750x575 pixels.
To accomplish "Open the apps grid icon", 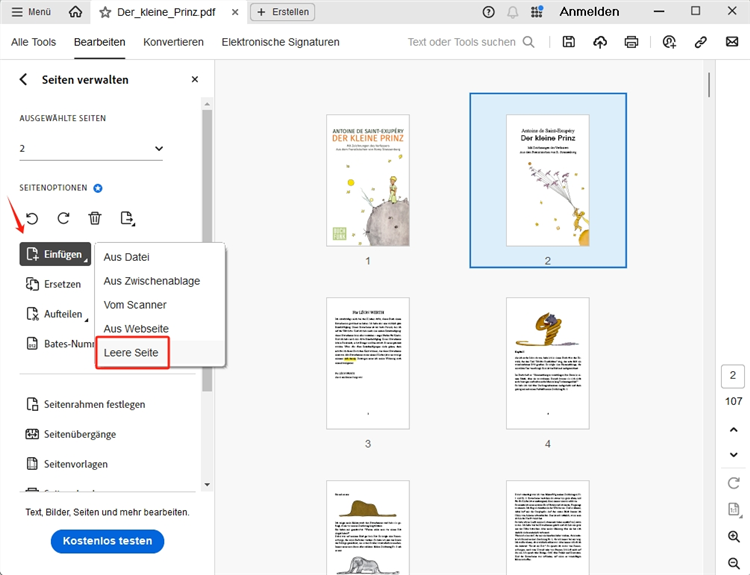I will pos(537,12).
